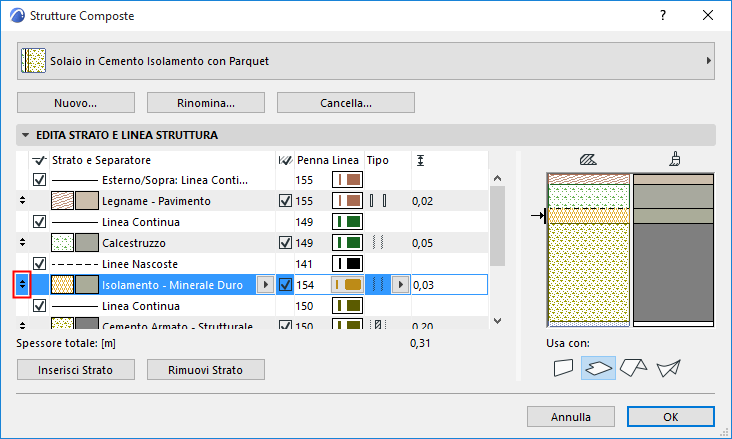Click the cut fill preview header icon
Screen dimensions: 732x439
point(588,160)
